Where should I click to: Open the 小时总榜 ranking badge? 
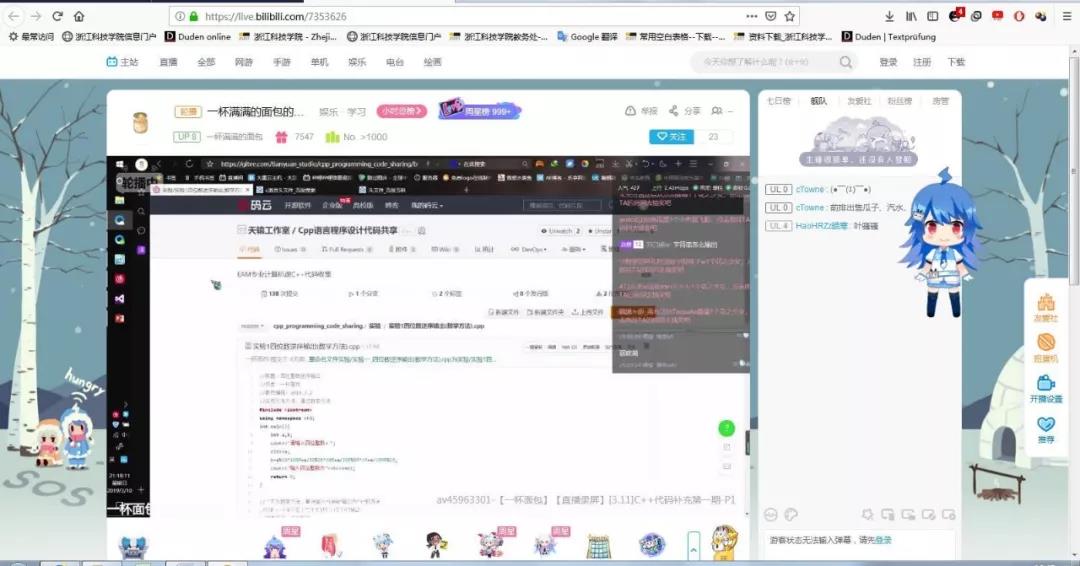point(403,111)
